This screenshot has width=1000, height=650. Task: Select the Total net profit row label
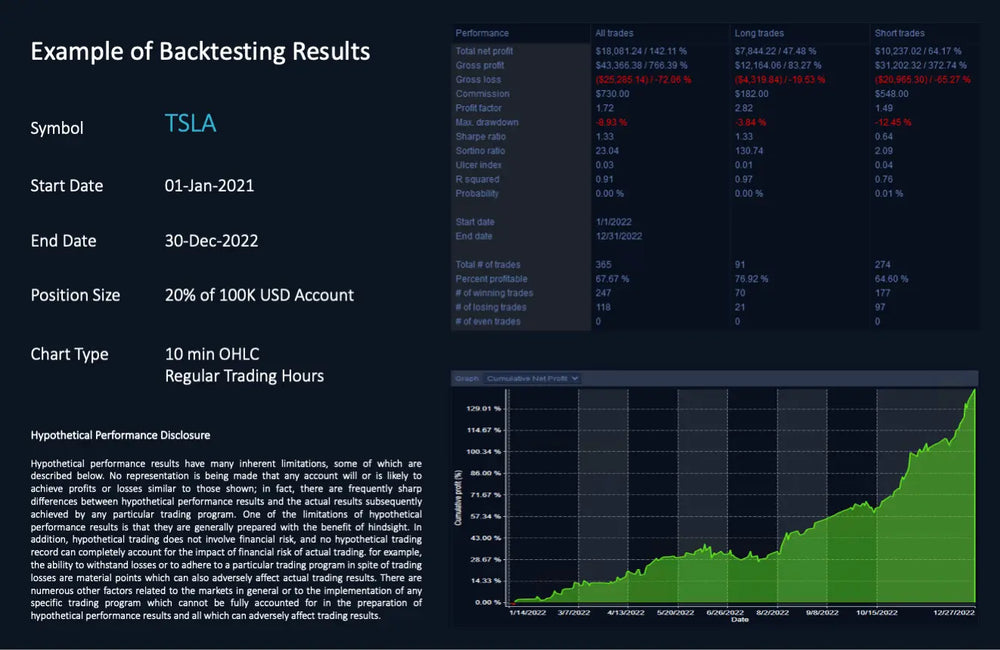click(487, 51)
